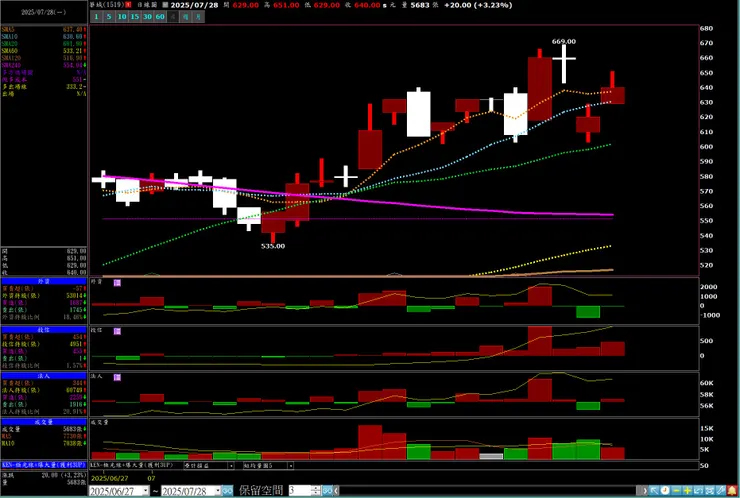
Task: Select the KEN strategy header at bottom left
Action: click(x=43, y=465)
